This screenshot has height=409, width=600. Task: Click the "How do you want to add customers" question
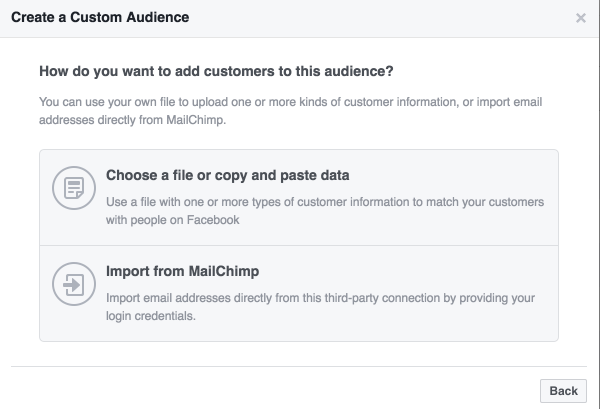pyautogui.click(x=216, y=72)
